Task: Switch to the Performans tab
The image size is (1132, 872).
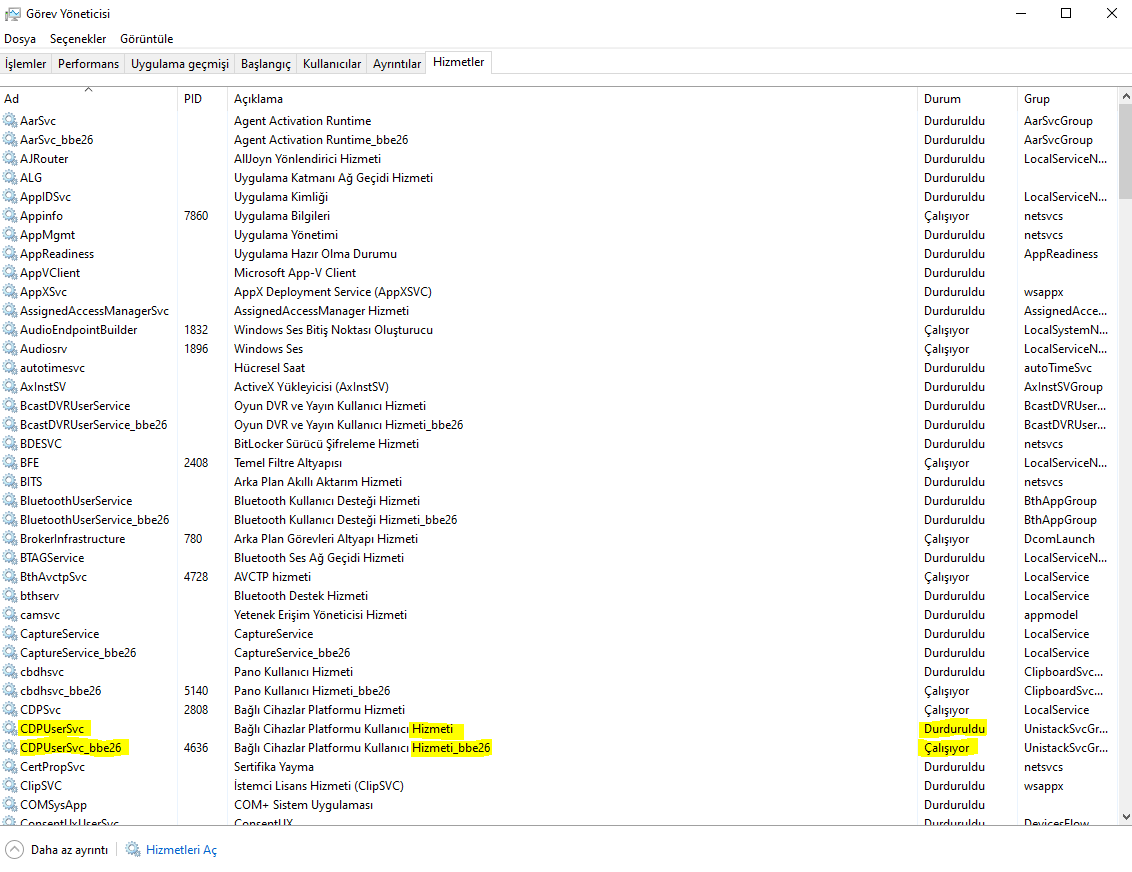Action: tap(88, 64)
